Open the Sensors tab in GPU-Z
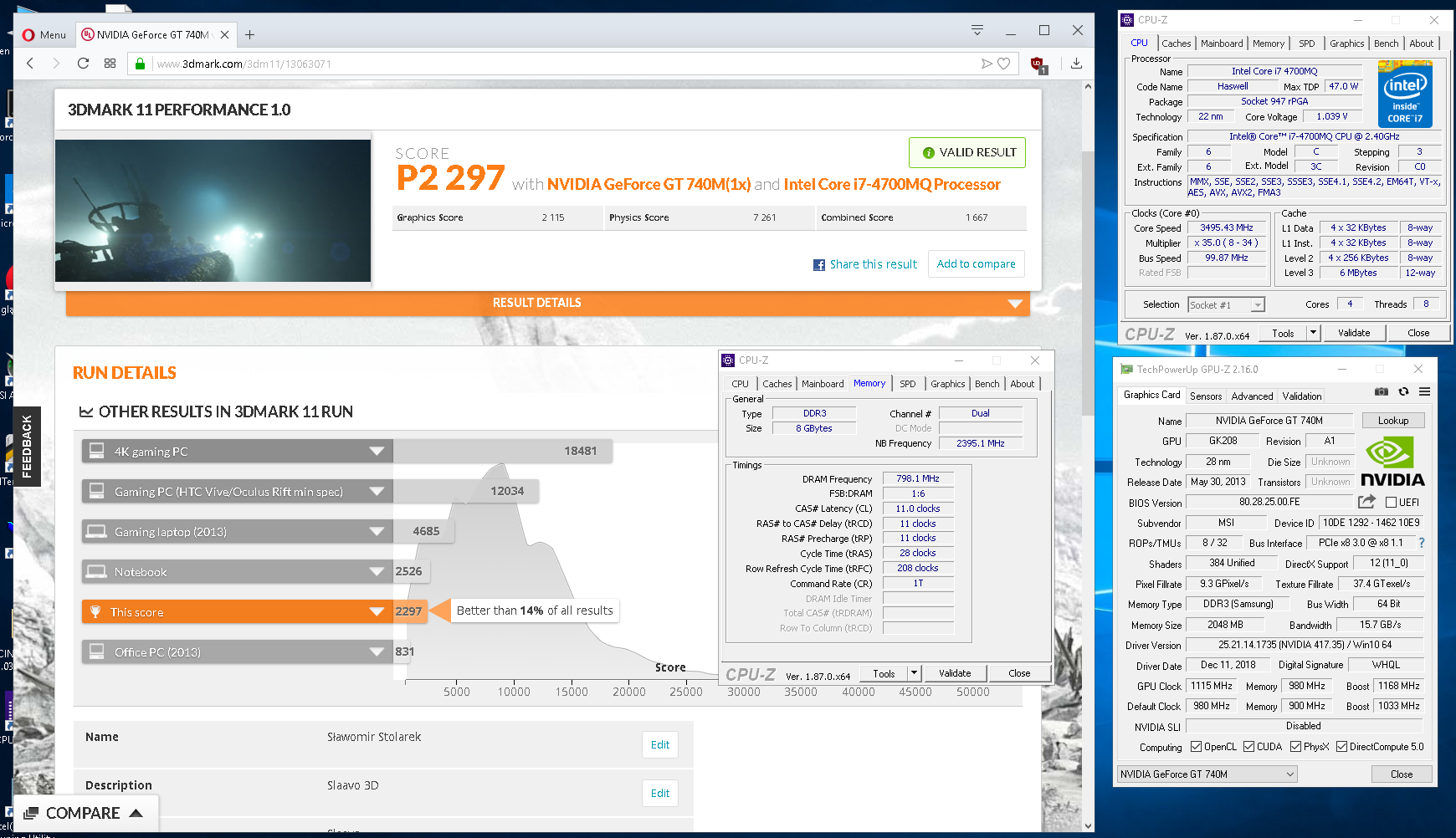This screenshot has width=1456, height=838. click(1206, 396)
